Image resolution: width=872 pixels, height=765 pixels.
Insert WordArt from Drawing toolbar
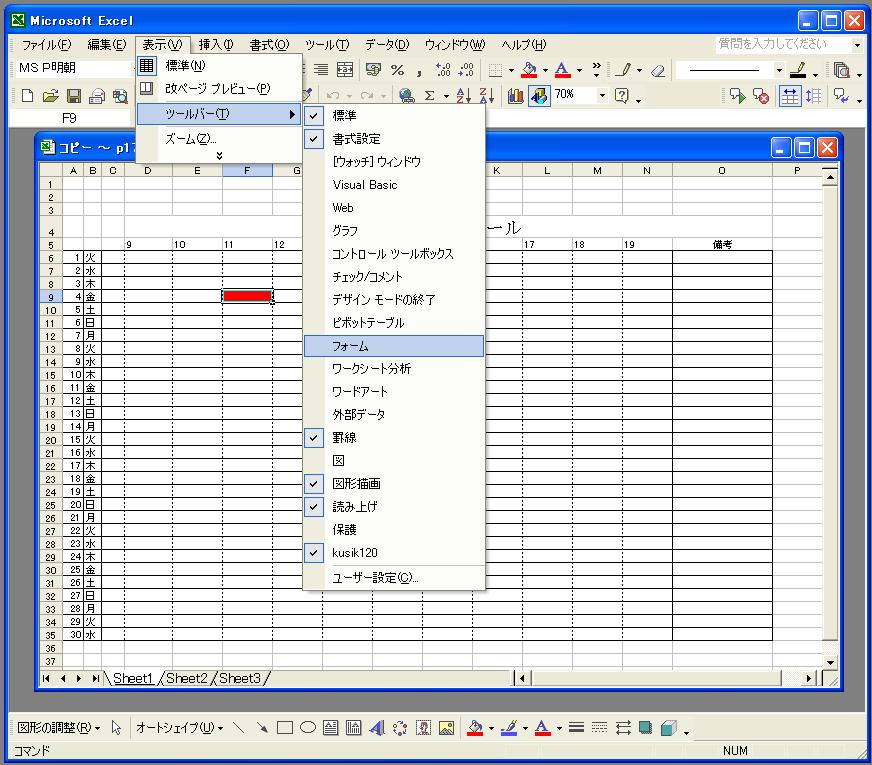(x=376, y=728)
